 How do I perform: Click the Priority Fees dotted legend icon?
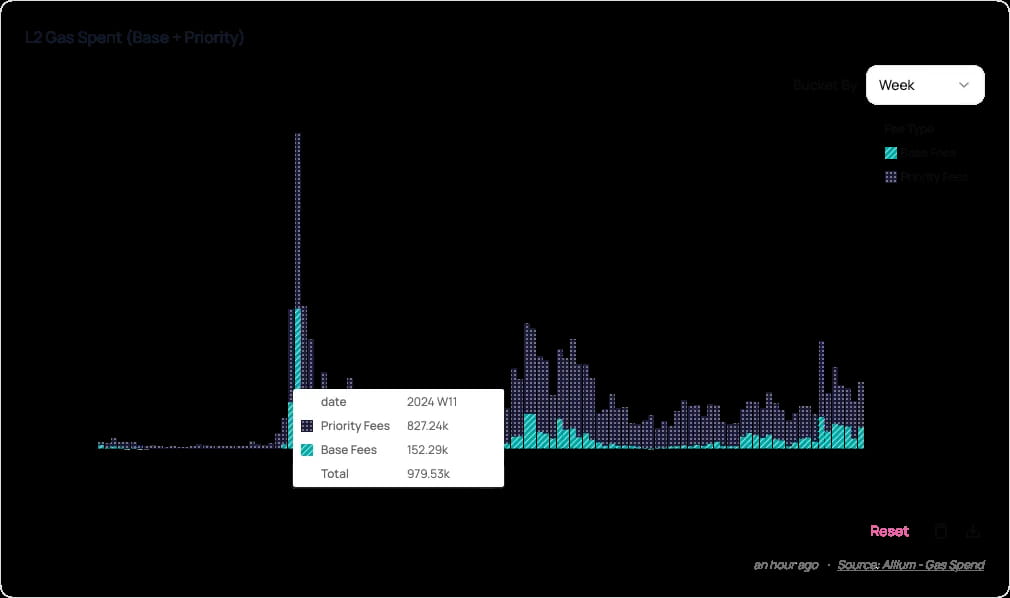pyautogui.click(x=891, y=177)
